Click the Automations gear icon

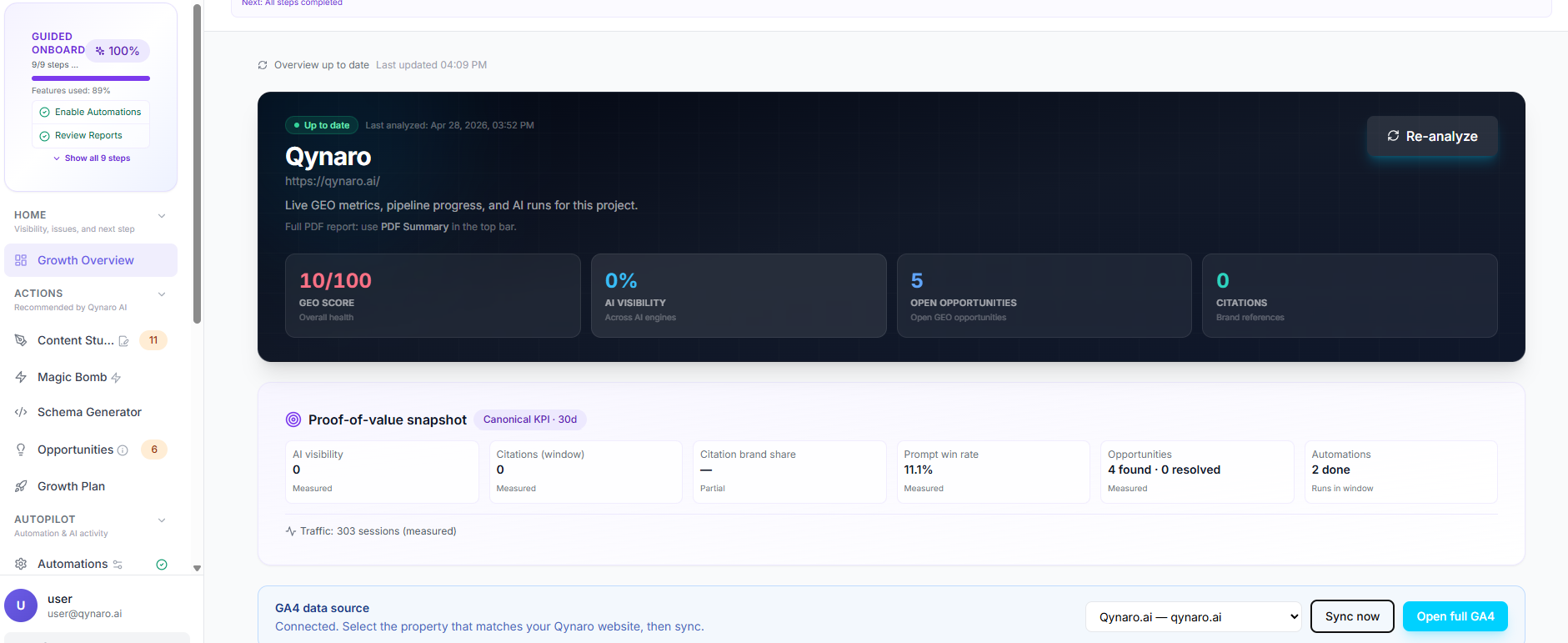[21, 564]
